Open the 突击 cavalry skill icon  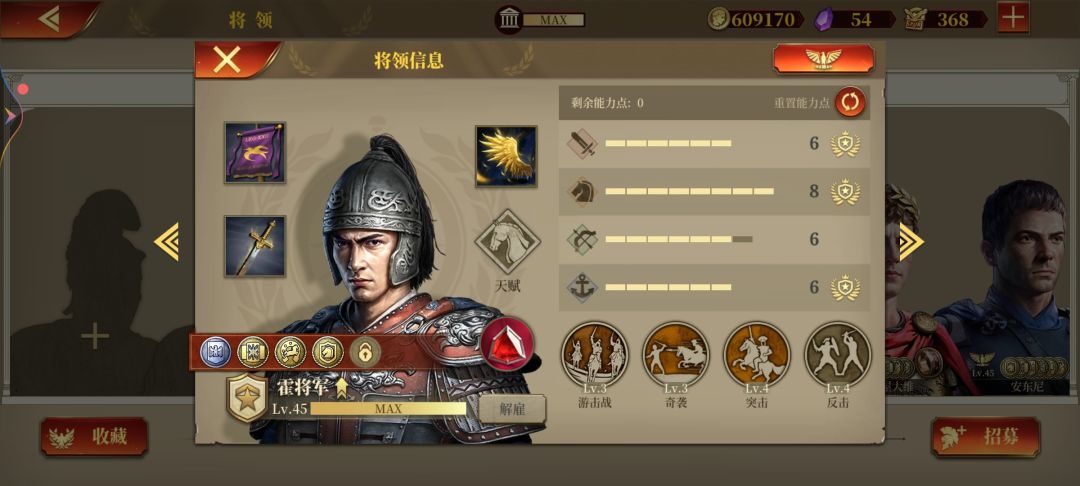click(756, 355)
